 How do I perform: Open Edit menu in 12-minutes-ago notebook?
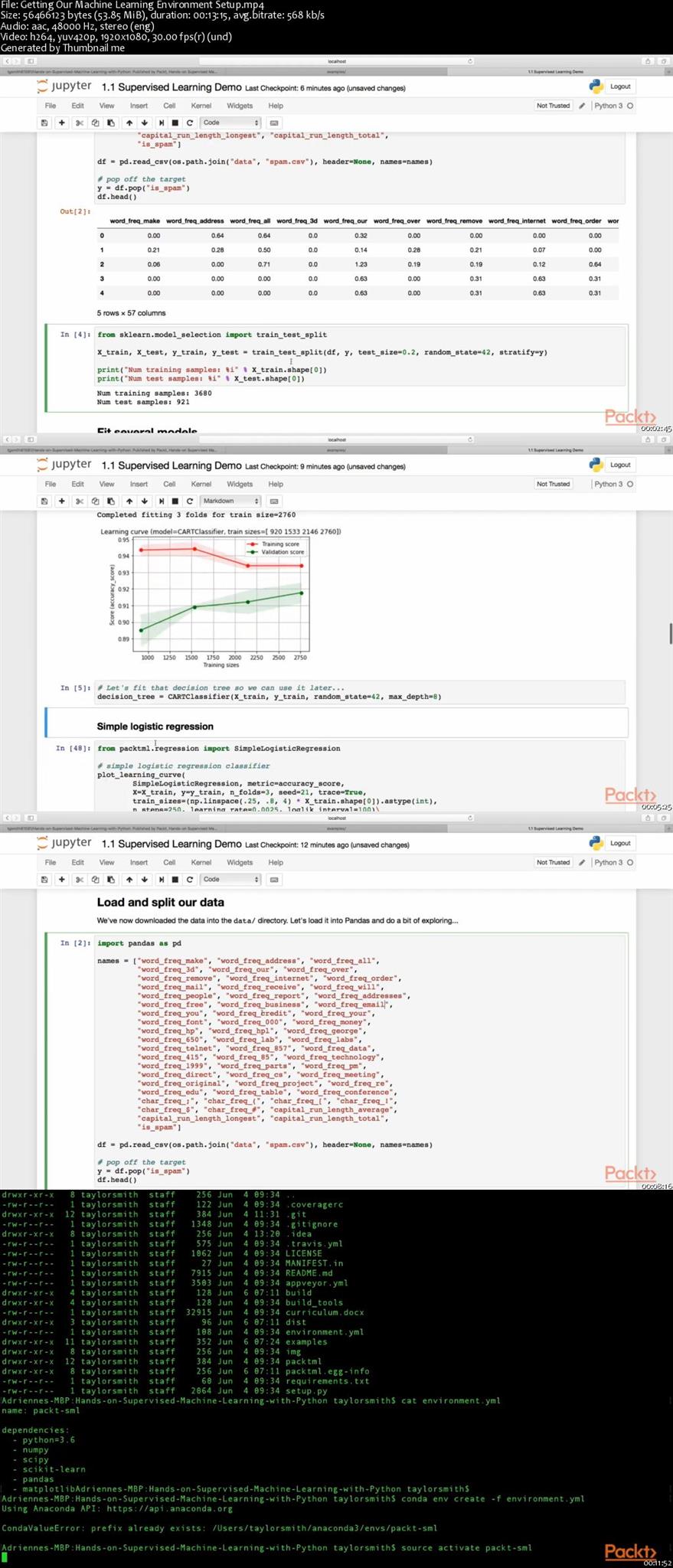(x=78, y=862)
